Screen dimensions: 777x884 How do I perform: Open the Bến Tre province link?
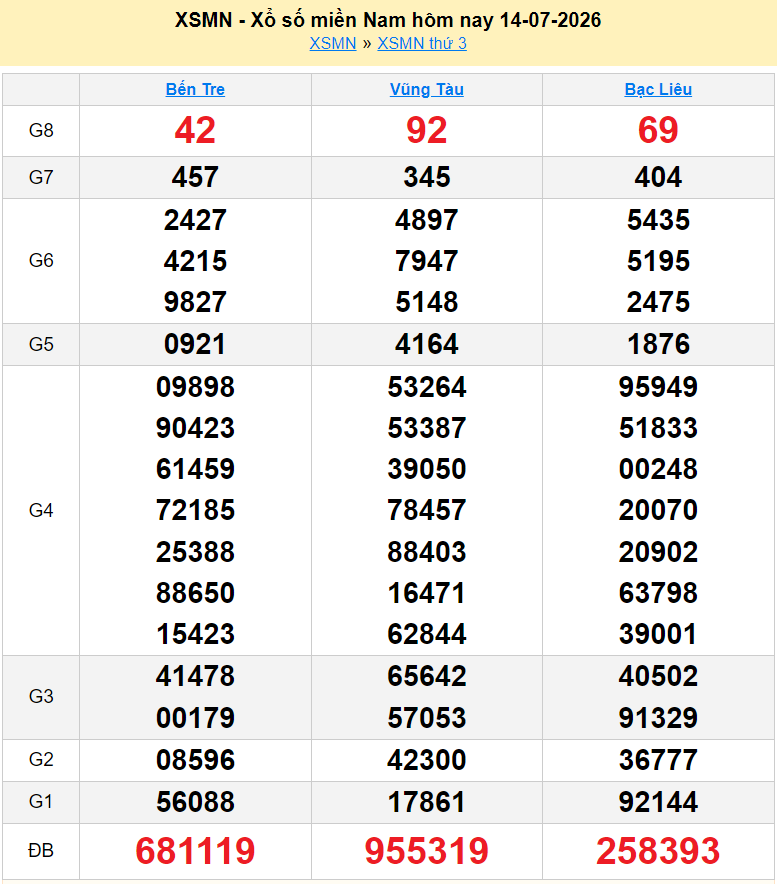click(x=195, y=89)
